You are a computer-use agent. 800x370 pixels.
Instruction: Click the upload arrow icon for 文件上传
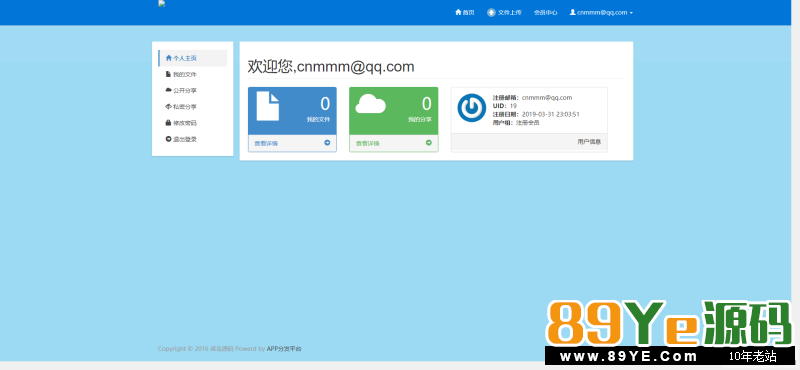tap(491, 12)
